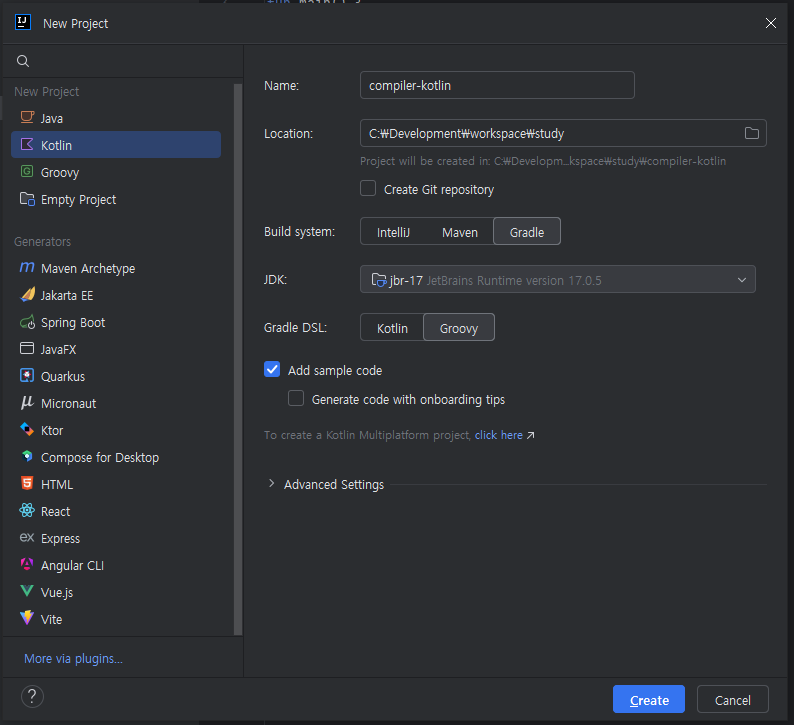Choose Spring Boot generator
This screenshot has width=794, height=725.
tap(115, 323)
